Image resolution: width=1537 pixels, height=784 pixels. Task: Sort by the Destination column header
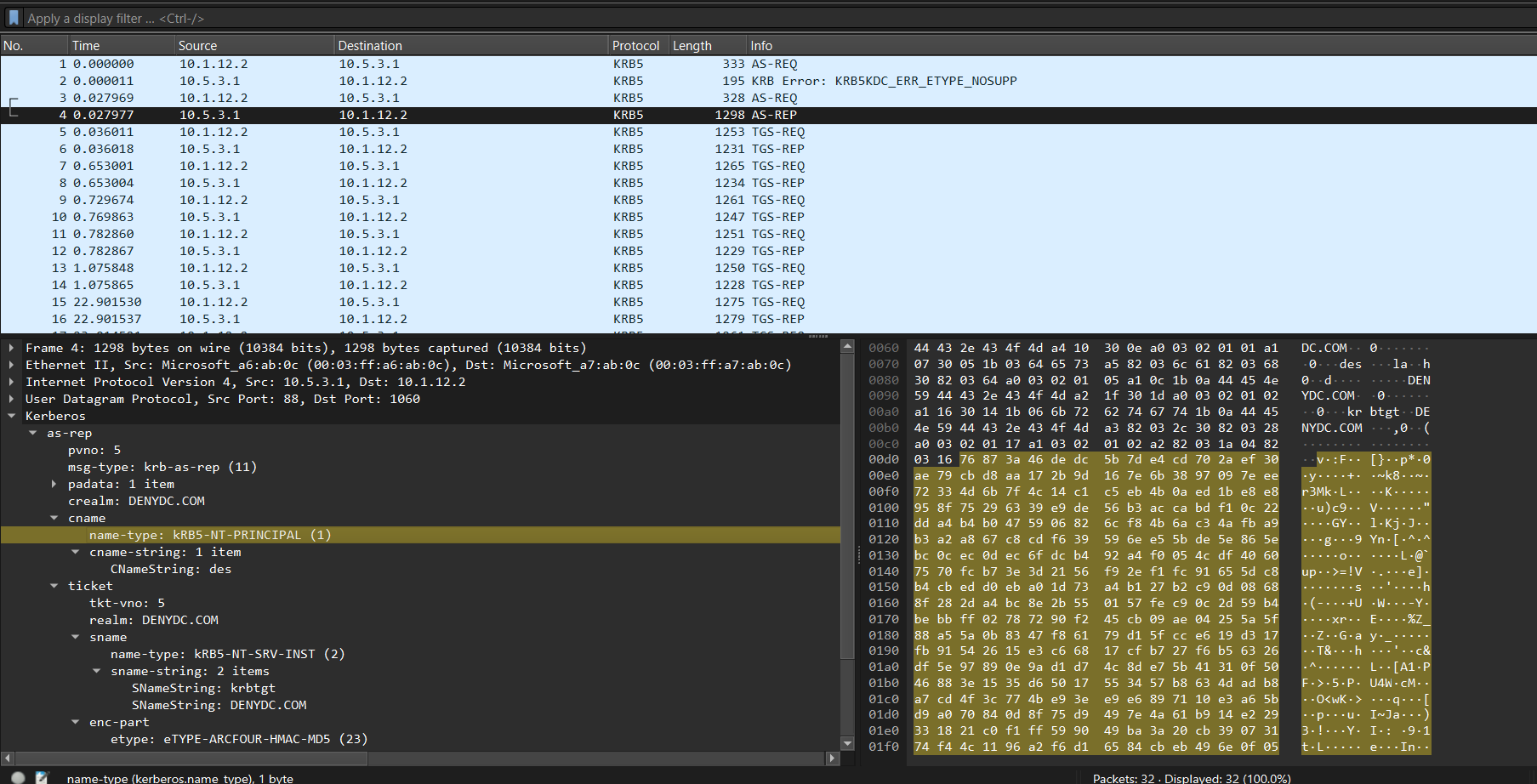pyautogui.click(x=471, y=46)
